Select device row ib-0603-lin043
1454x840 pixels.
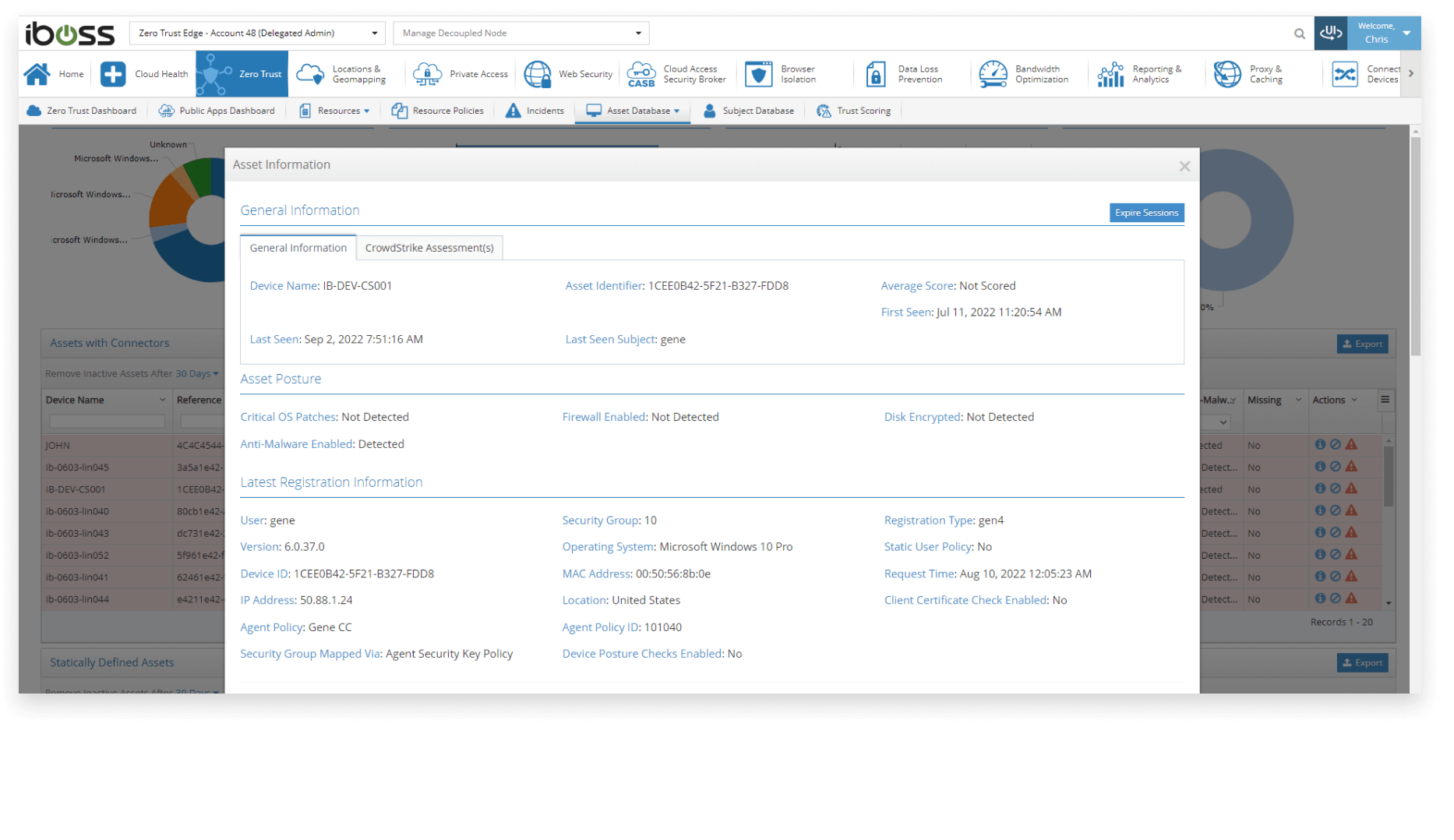(77, 533)
